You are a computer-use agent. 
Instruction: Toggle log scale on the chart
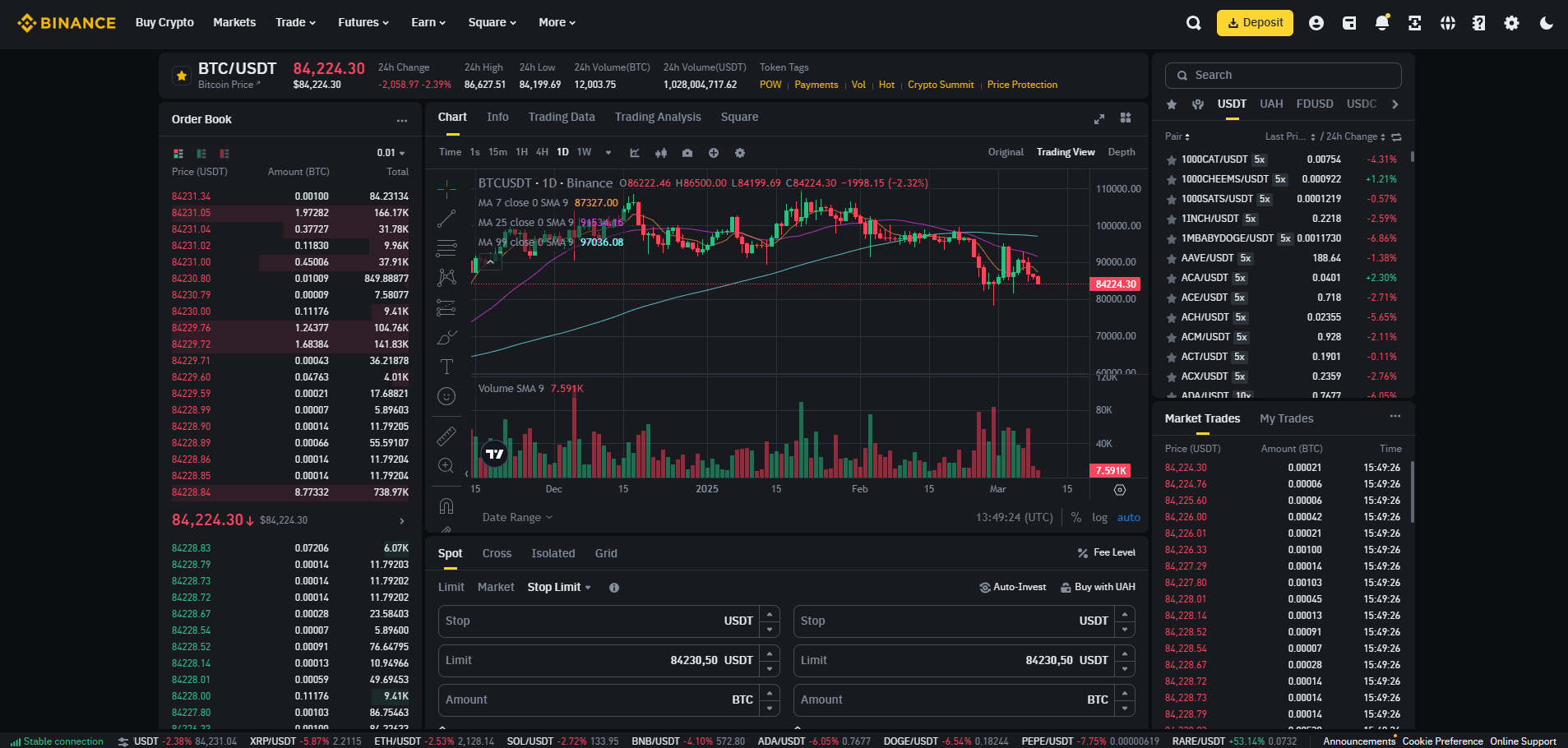1099,517
